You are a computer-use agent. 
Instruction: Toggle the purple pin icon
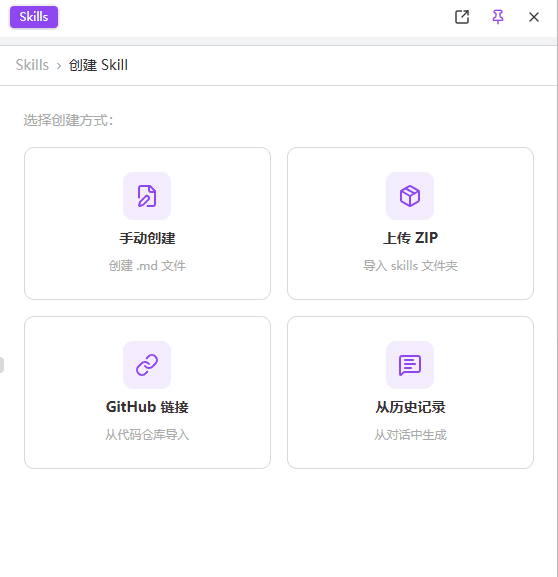pos(498,17)
